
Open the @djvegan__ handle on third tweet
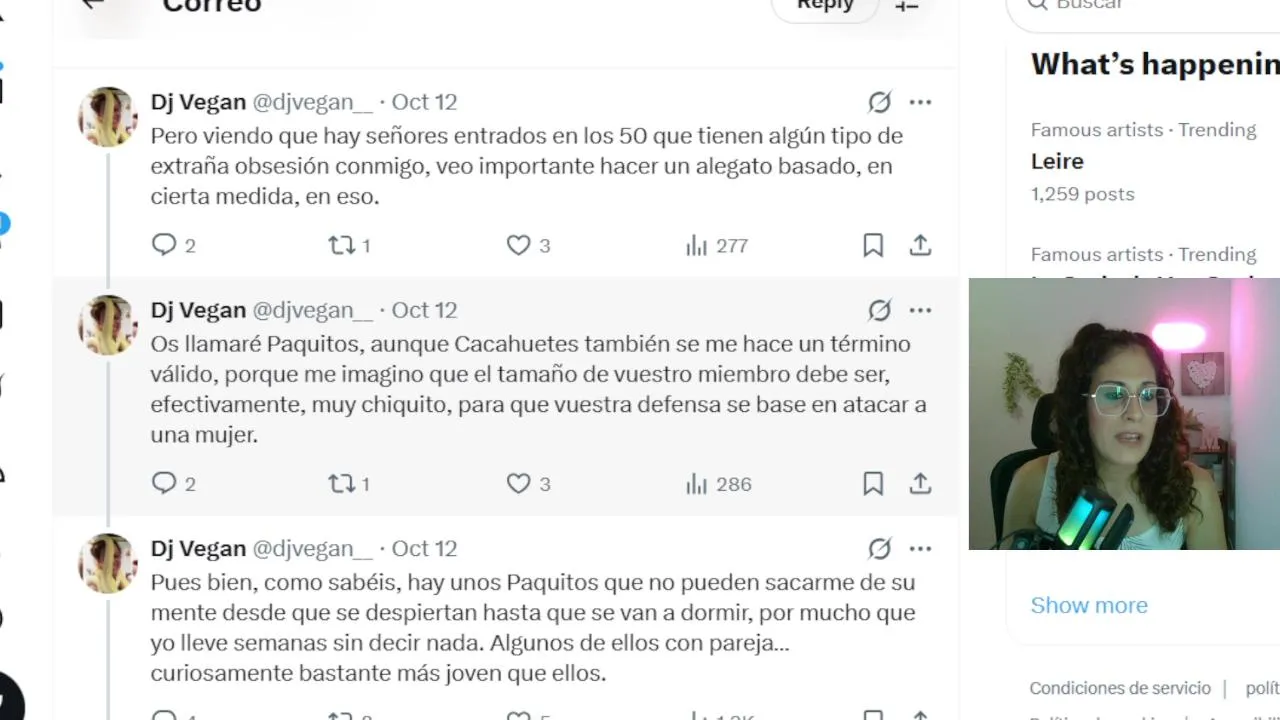click(x=312, y=549)
